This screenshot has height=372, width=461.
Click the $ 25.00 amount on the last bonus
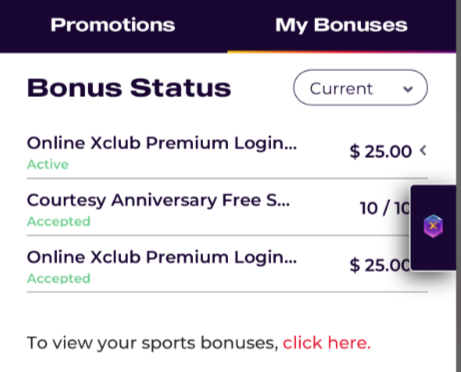pos(380,266)
